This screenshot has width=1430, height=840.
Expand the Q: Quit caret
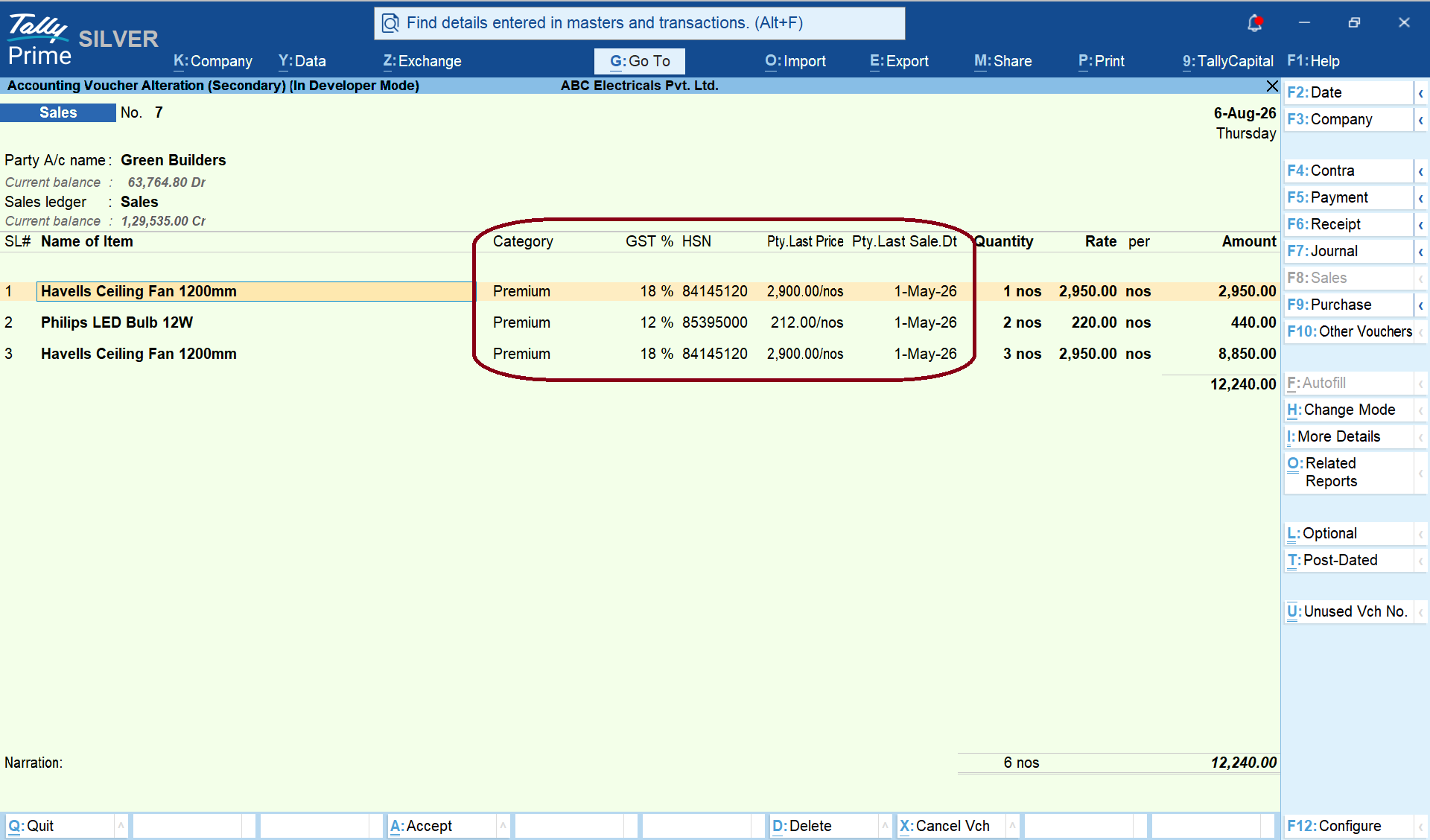coord(121,826)
